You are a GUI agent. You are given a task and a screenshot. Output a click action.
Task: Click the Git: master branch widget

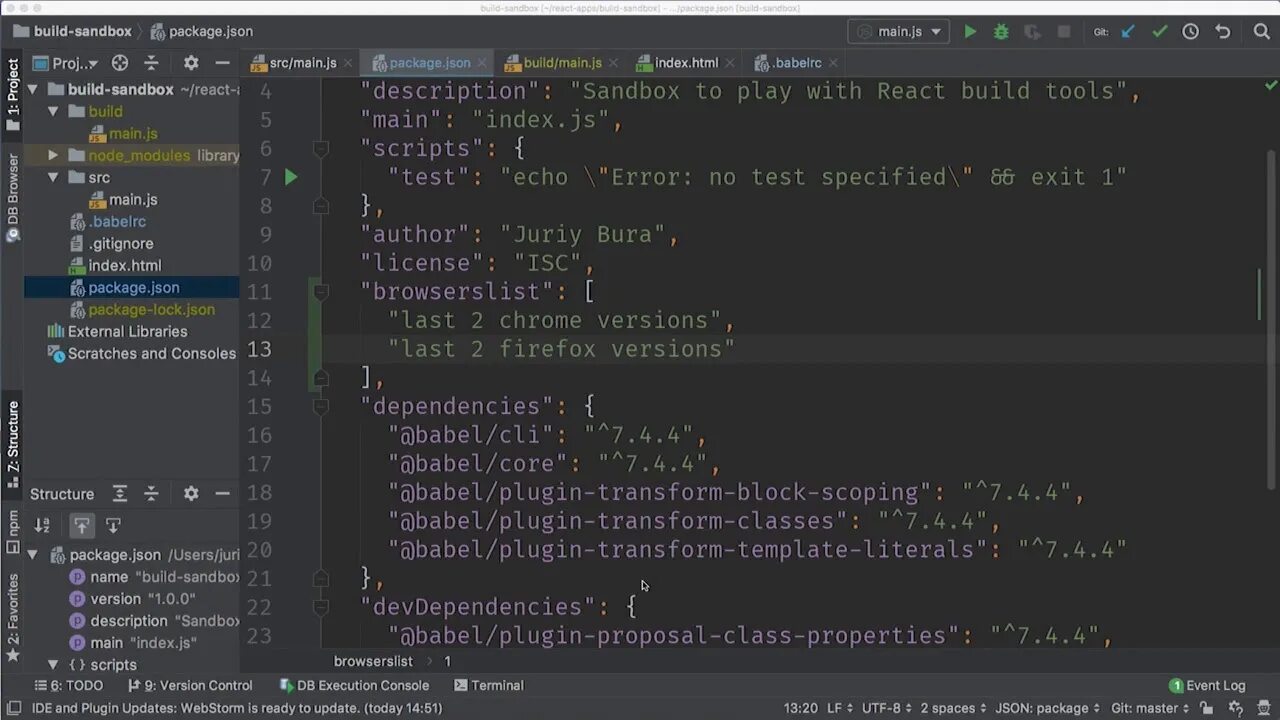tap(1150, 708)
